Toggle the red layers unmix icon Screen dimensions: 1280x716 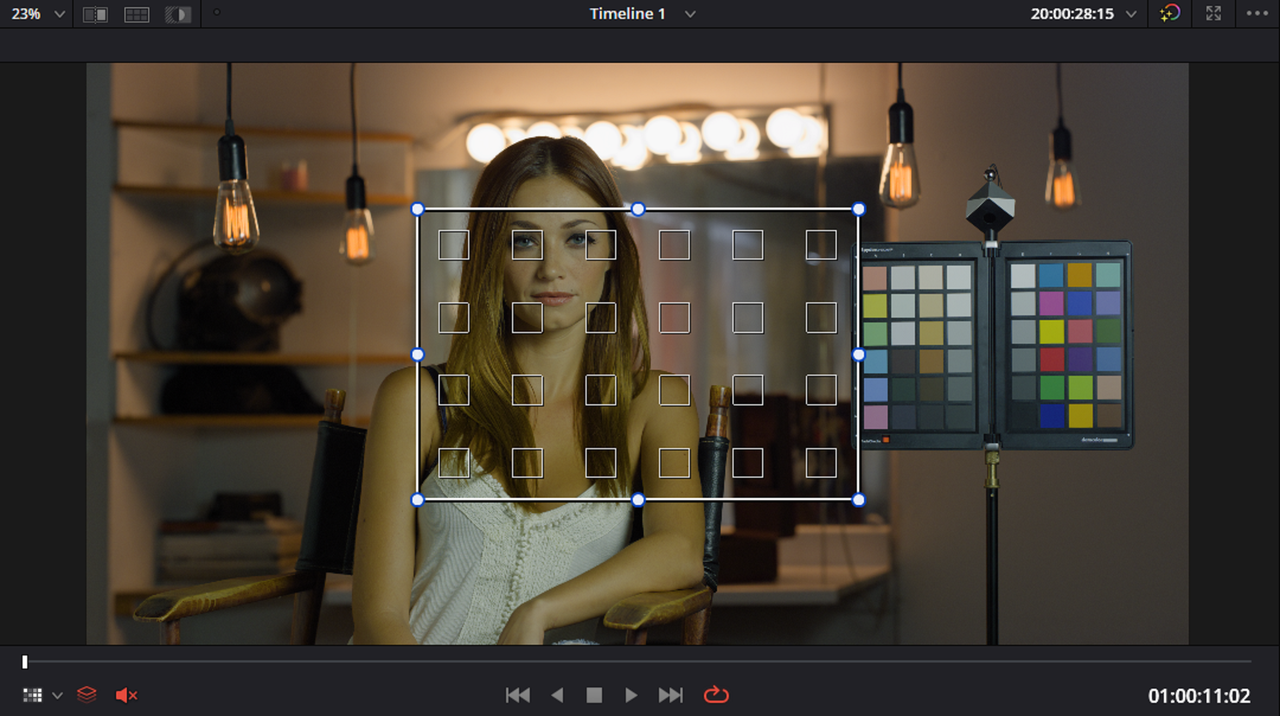coord(87,694)
